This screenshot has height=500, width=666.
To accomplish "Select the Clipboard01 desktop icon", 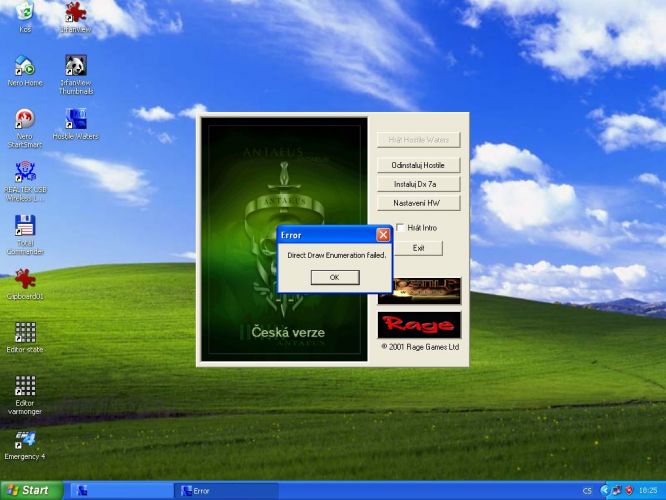I will [25, 284].
